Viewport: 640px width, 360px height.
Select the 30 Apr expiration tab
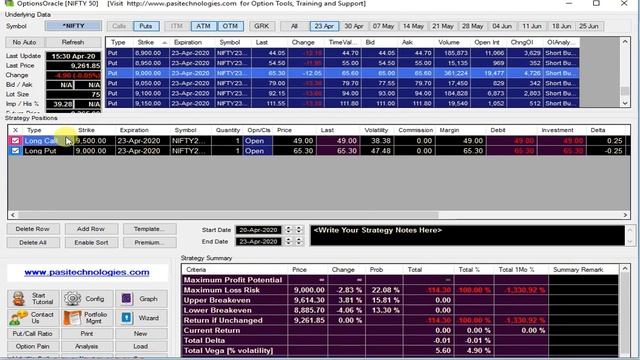(354, 26)
